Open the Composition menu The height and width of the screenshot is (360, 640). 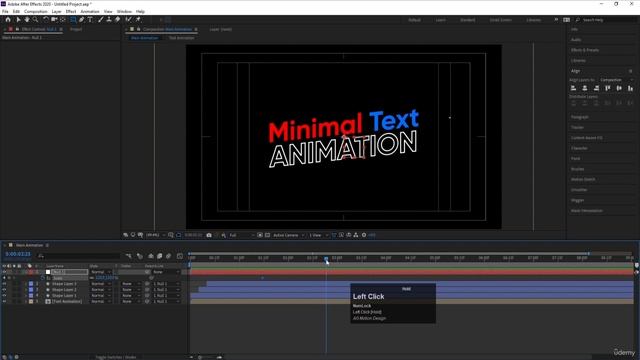coord(36,11)
